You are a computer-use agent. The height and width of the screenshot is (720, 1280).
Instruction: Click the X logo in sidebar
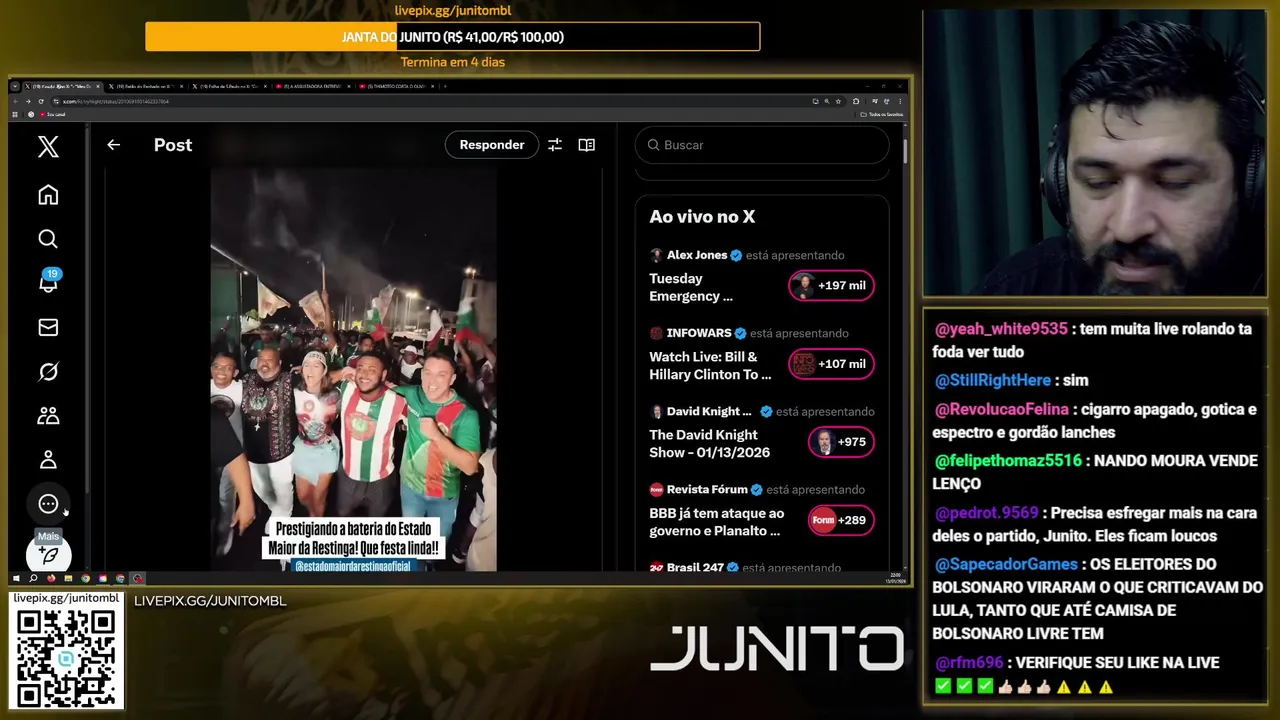[x=48, y=147]
